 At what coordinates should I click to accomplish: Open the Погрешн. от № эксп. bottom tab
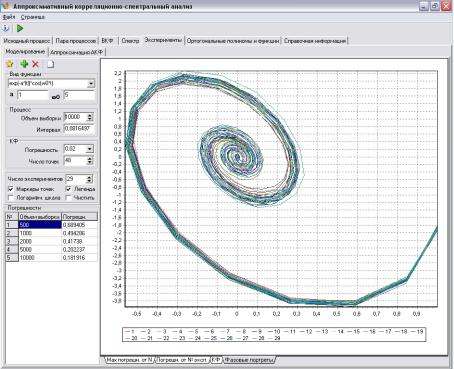tap(182, 360)
